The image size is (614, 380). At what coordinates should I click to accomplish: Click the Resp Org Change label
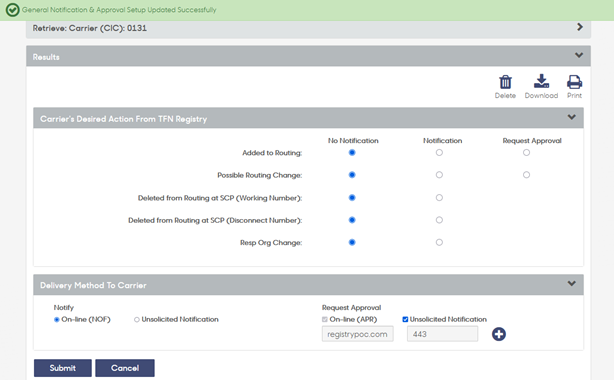(x=271, y=243)
